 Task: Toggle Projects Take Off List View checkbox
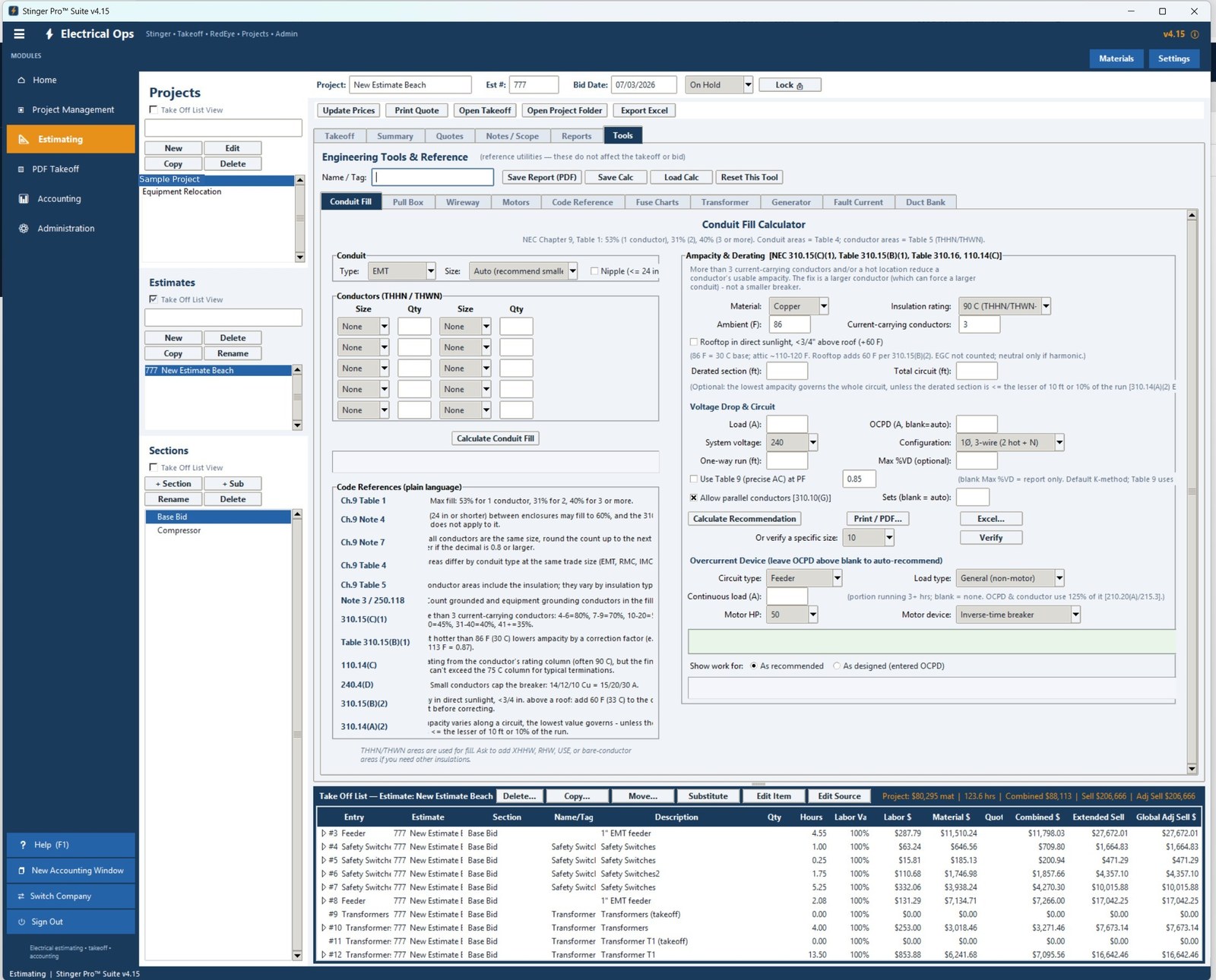[x=154, y=109]
